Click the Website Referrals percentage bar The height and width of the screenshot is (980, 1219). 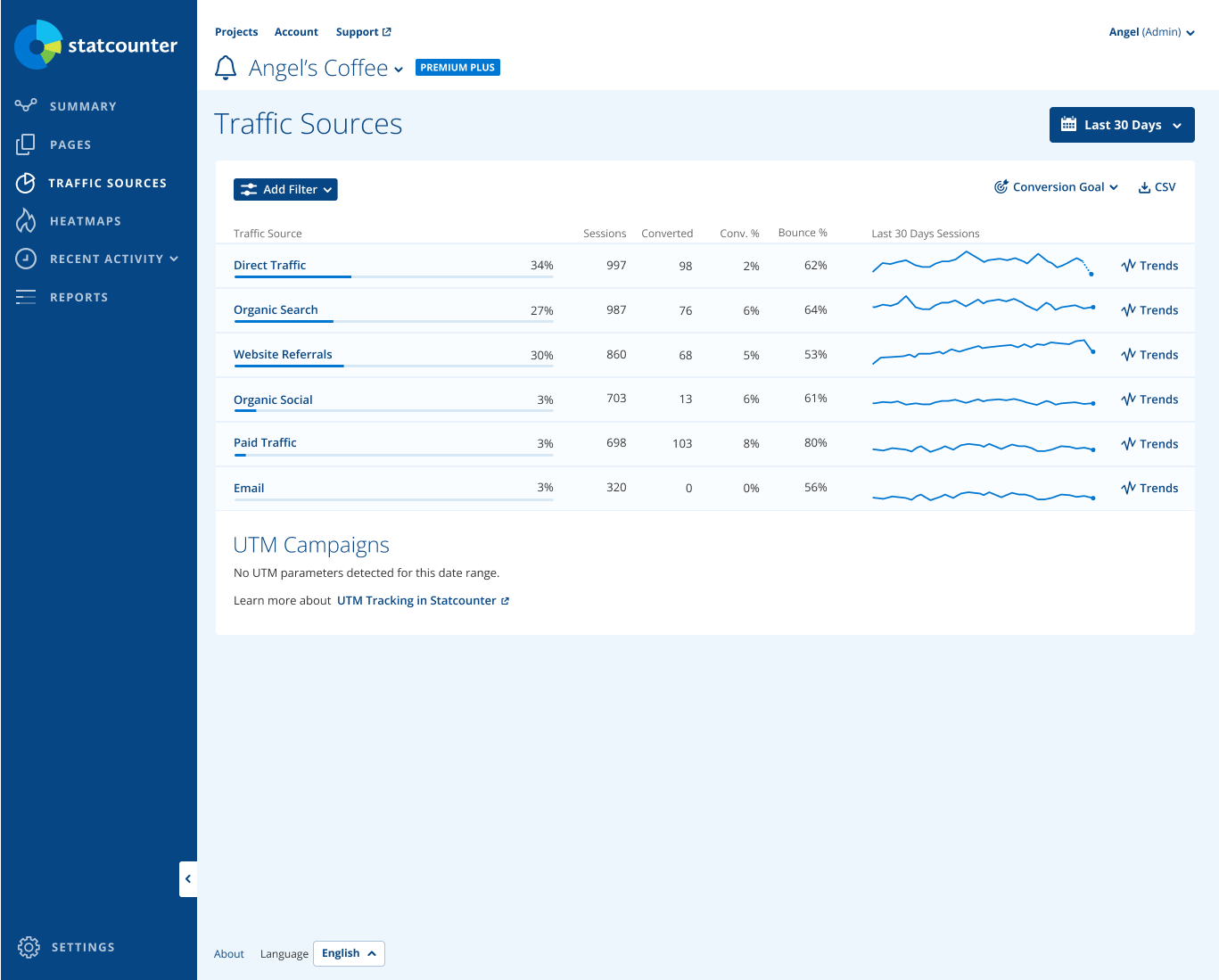[x=393, y=366]
